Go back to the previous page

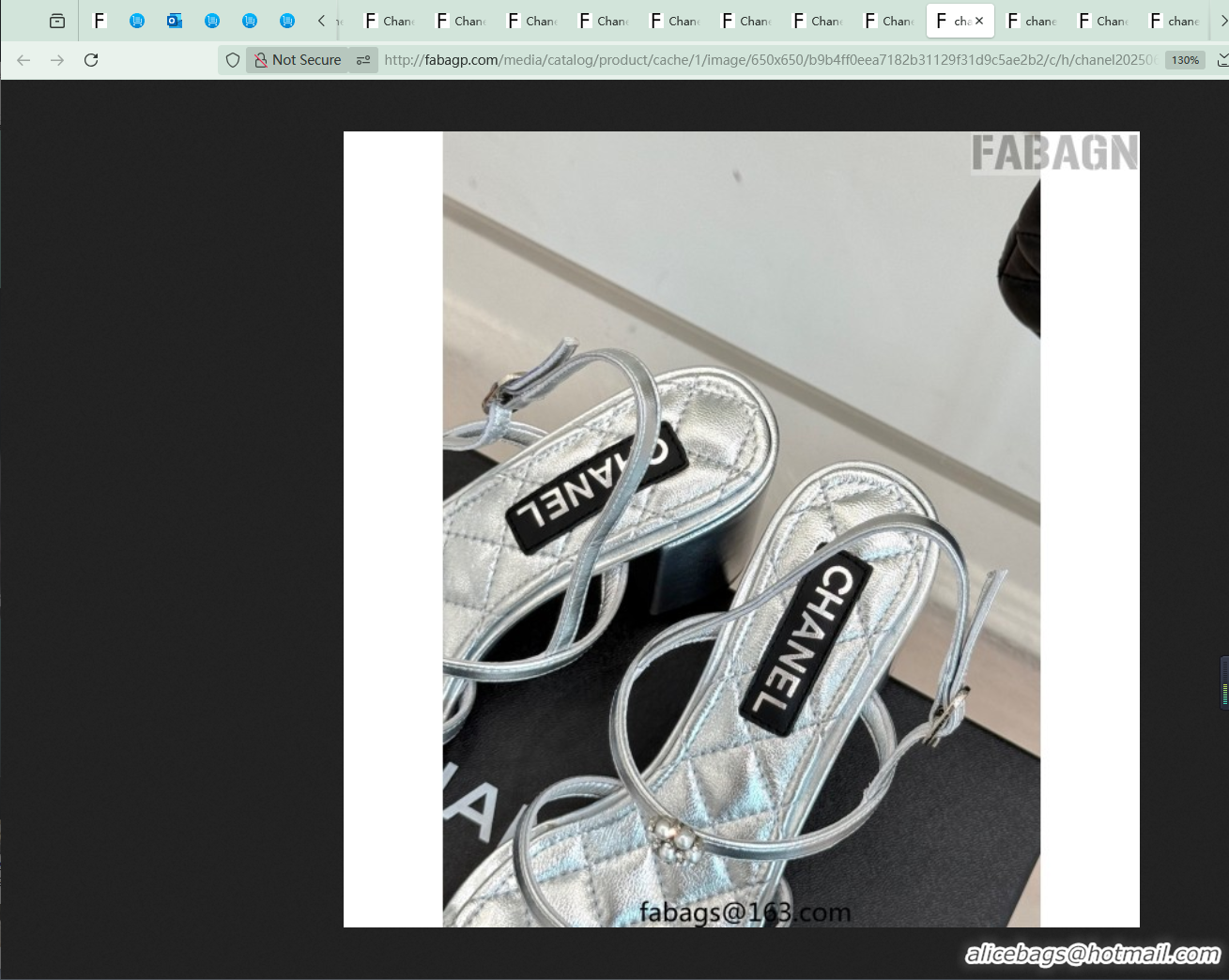tap(23, 60)
